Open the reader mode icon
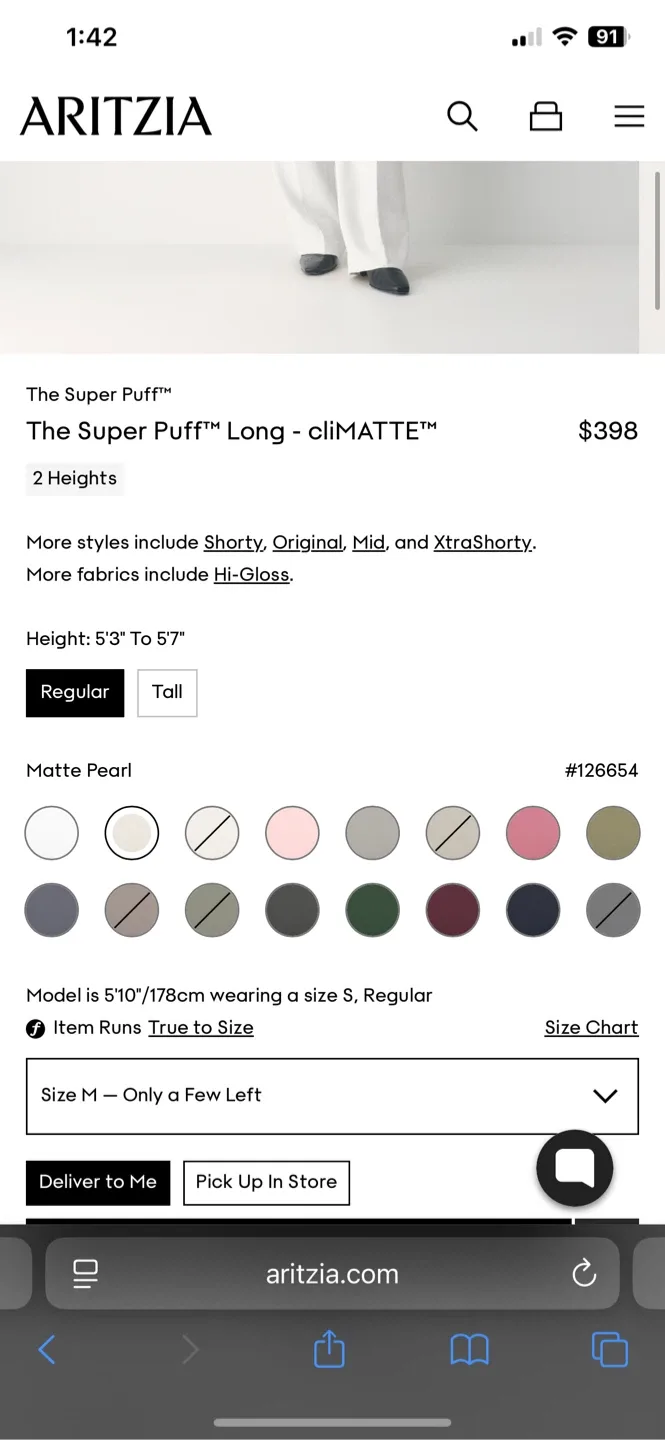Screen dimensions: 665x1440 86,1273
